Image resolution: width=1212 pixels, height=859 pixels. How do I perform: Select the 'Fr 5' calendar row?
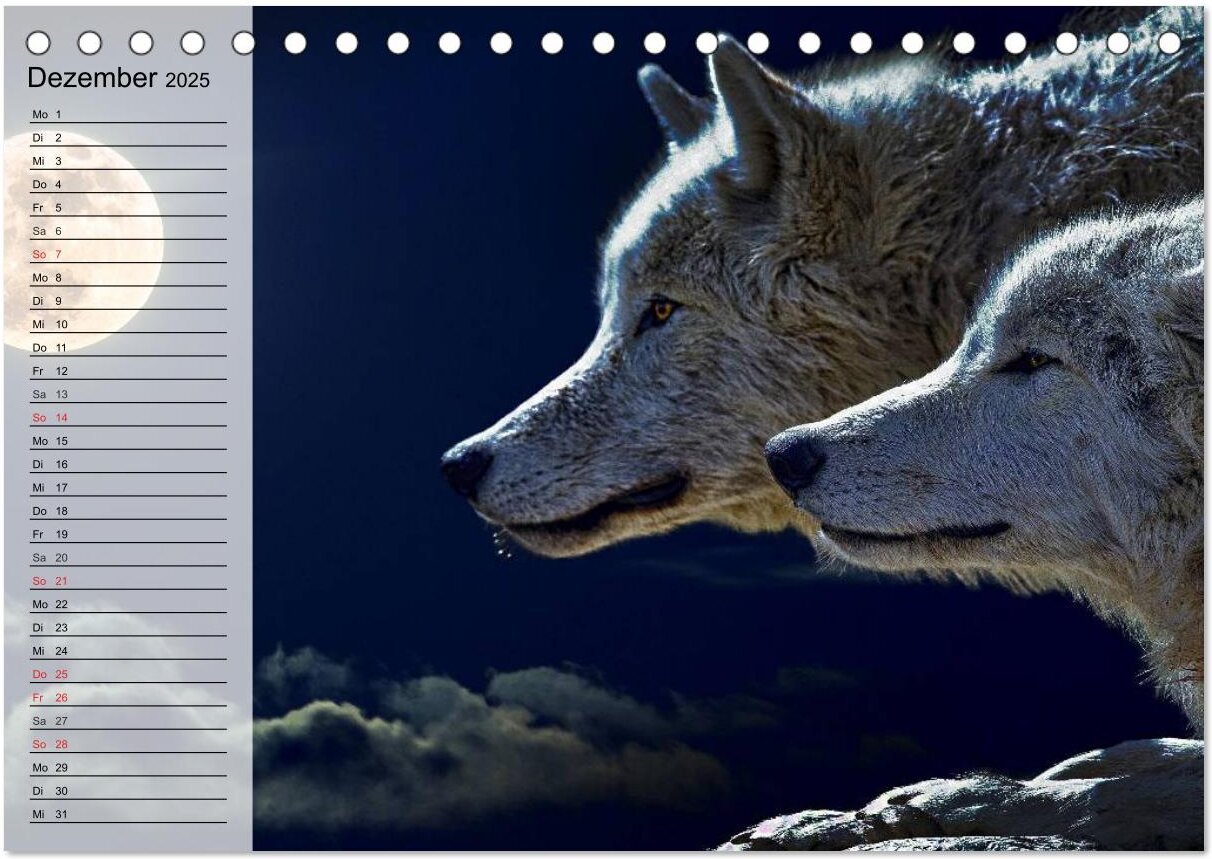(x=128, y=207)
